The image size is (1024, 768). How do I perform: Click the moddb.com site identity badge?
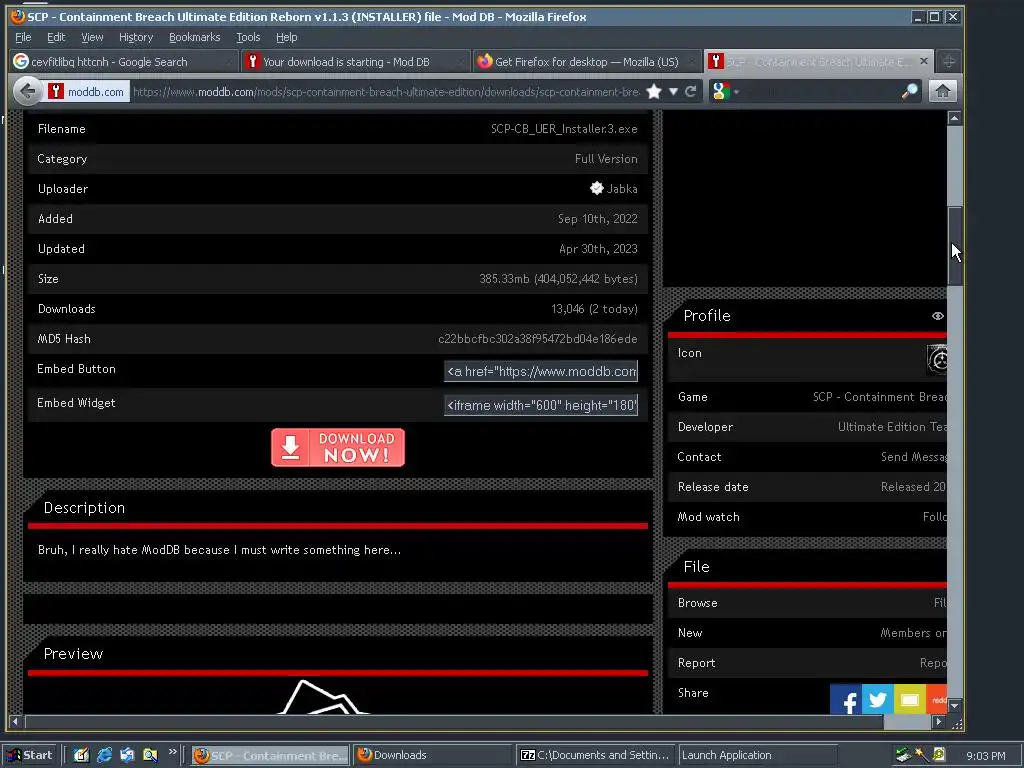click(88, 91)
